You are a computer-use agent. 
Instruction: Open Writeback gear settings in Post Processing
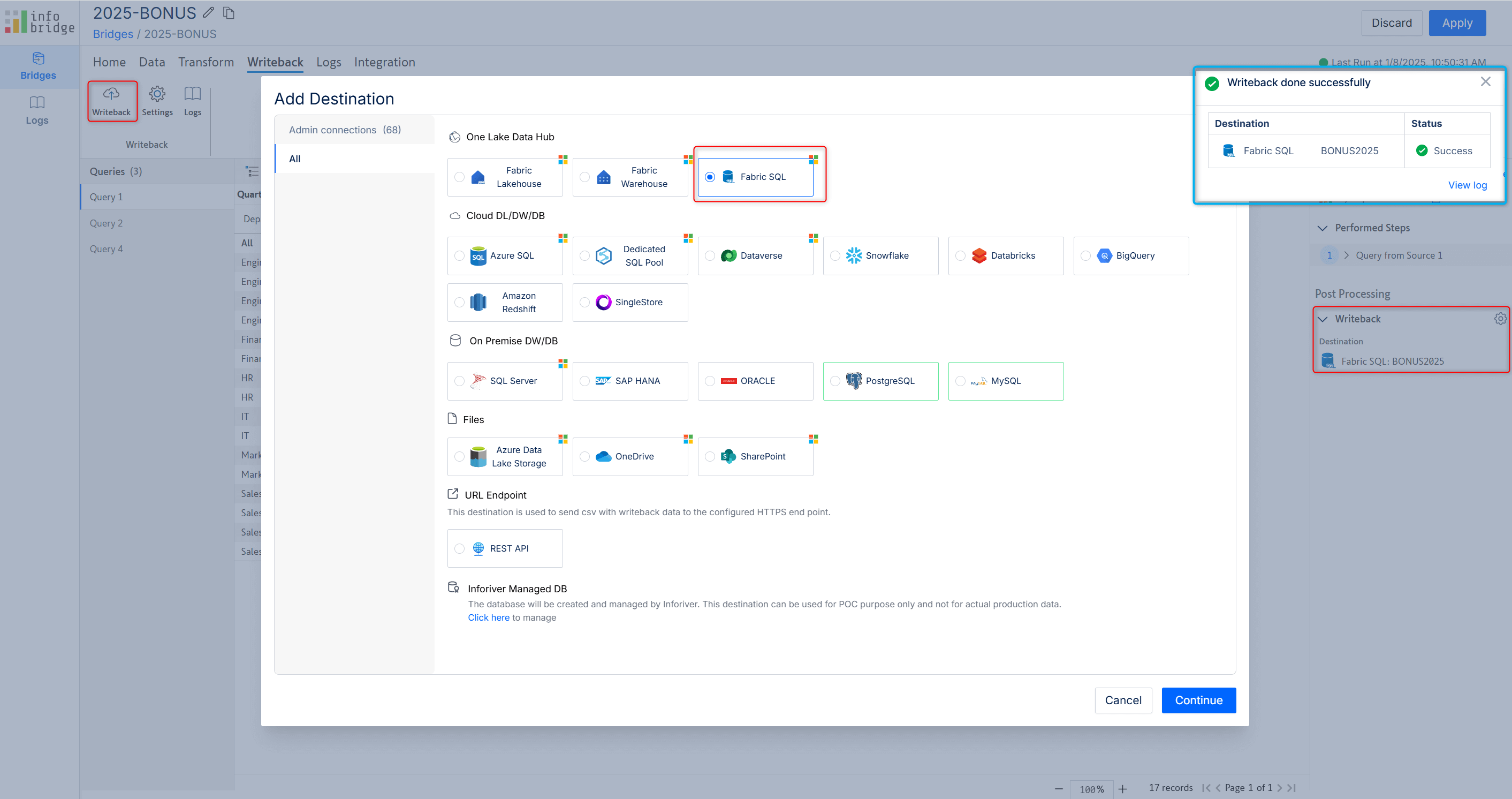1500,319
